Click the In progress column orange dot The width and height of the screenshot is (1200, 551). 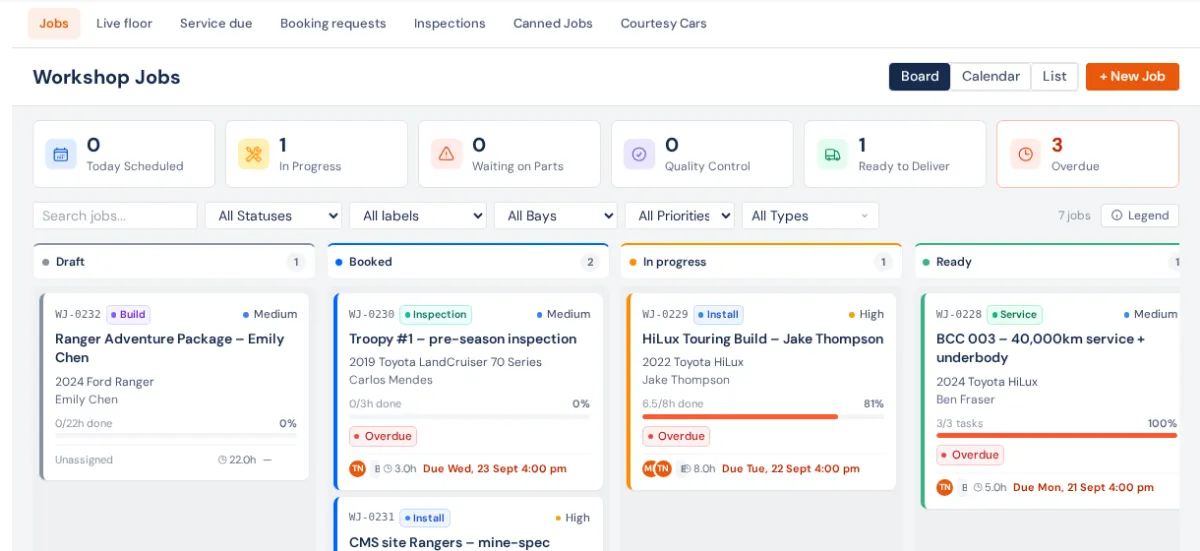pos(633,262)
